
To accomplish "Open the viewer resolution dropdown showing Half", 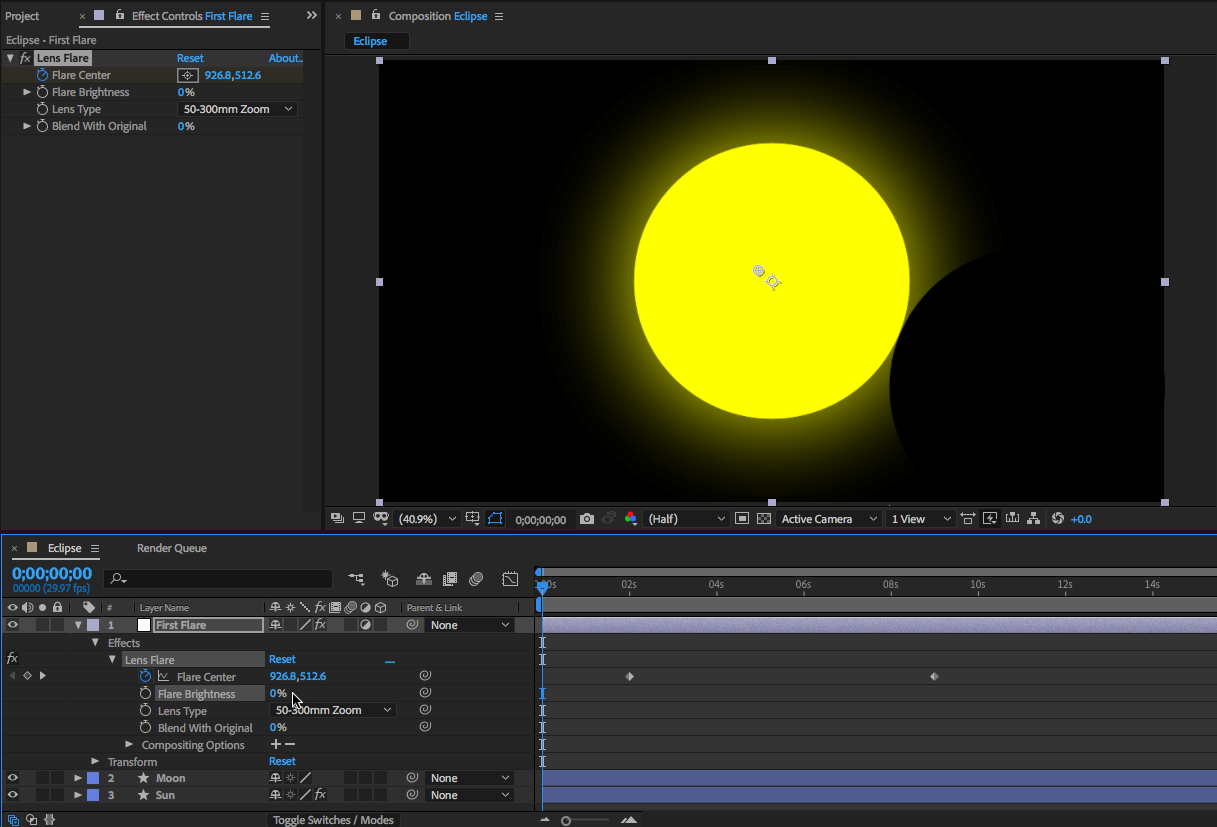I will click(x=687, y=519).
